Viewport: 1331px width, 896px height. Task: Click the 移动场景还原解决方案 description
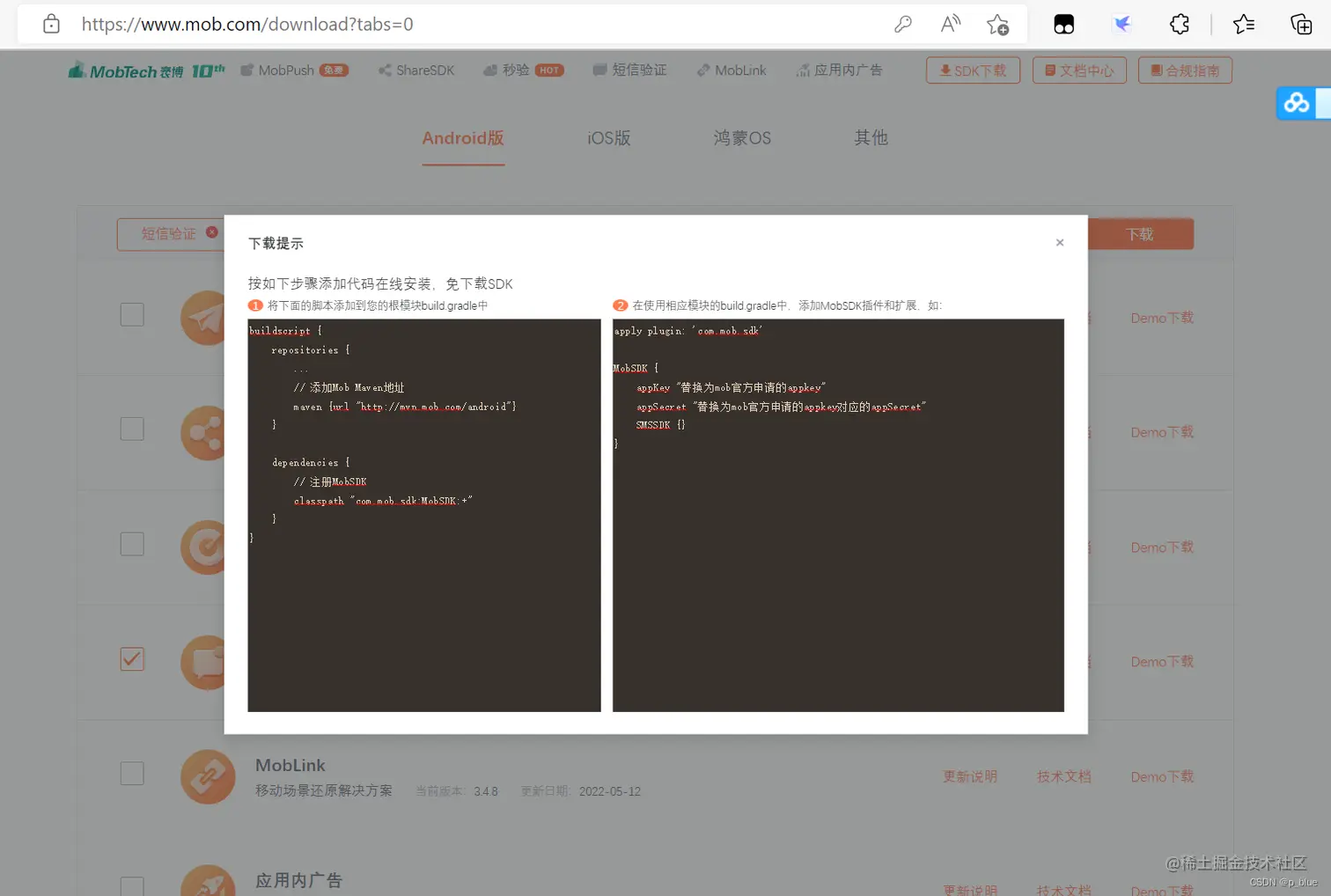tap(324, 790)
